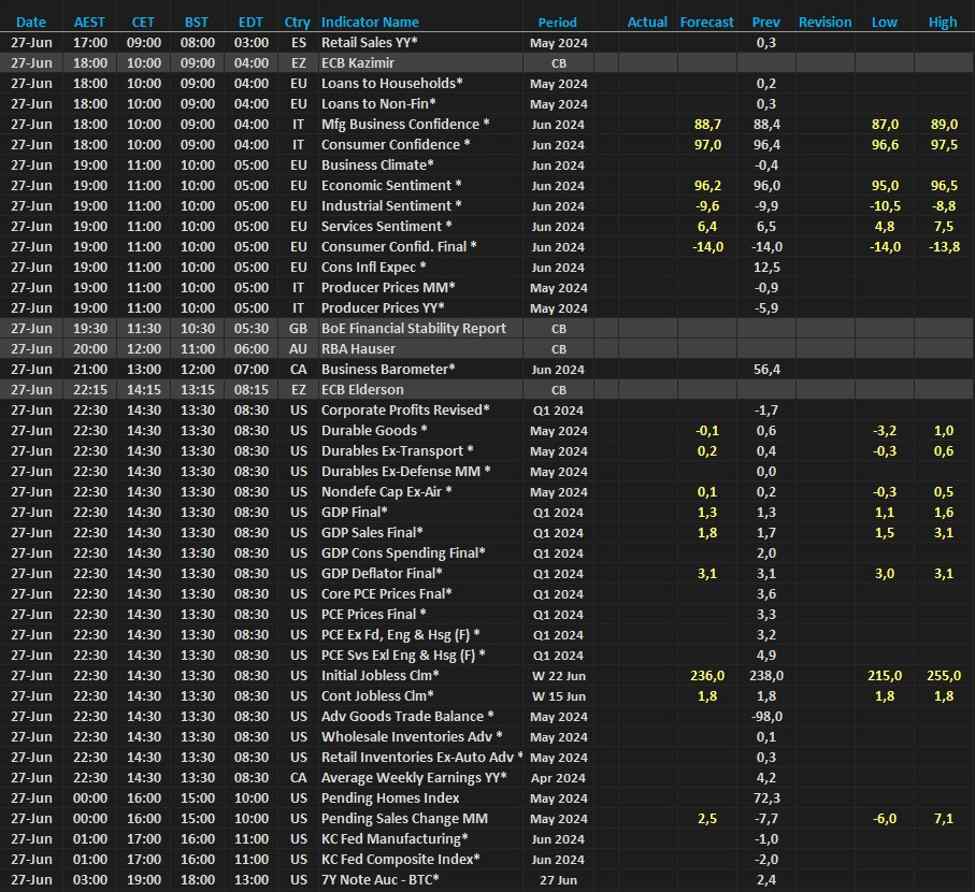Select the BoE Financial Stability Report row
The width and height of the screenshot is (975, 892).
tap(413, 328)
